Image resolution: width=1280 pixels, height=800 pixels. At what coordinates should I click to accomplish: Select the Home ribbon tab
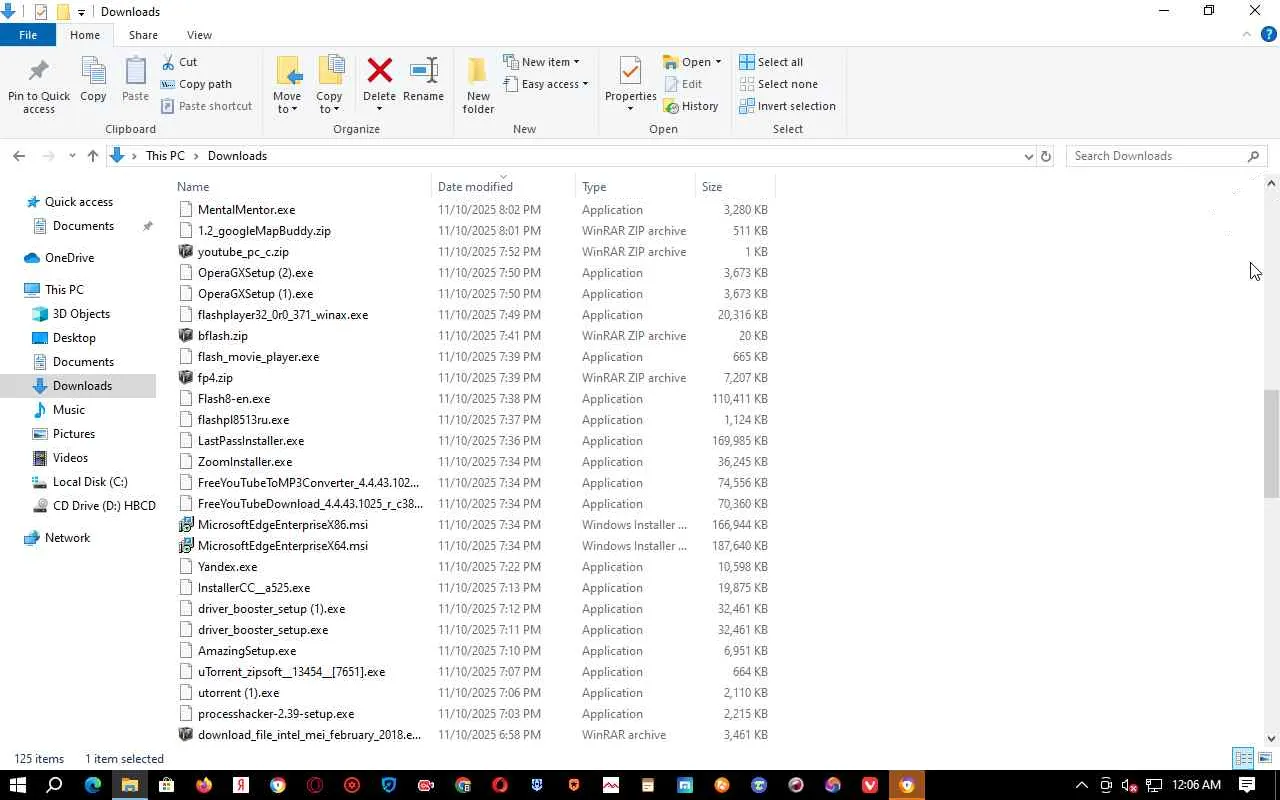click(85, 35)
